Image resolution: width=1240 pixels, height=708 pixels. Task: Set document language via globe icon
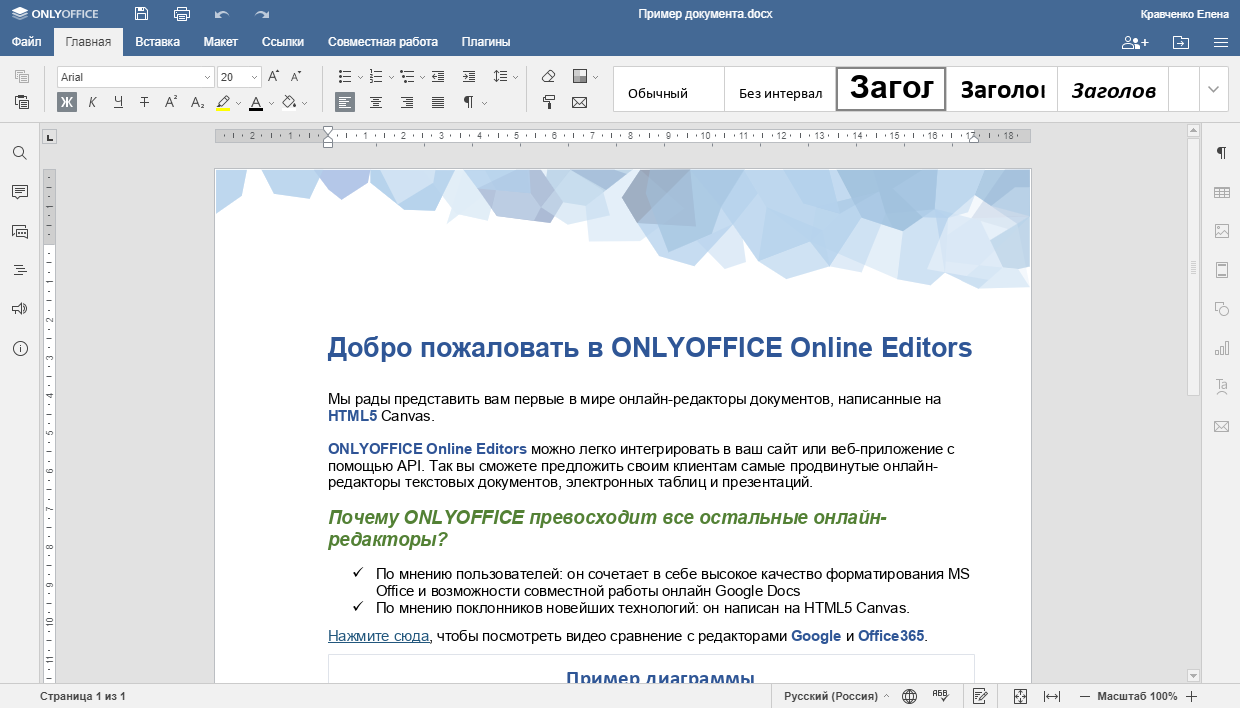tap(909, 696)
